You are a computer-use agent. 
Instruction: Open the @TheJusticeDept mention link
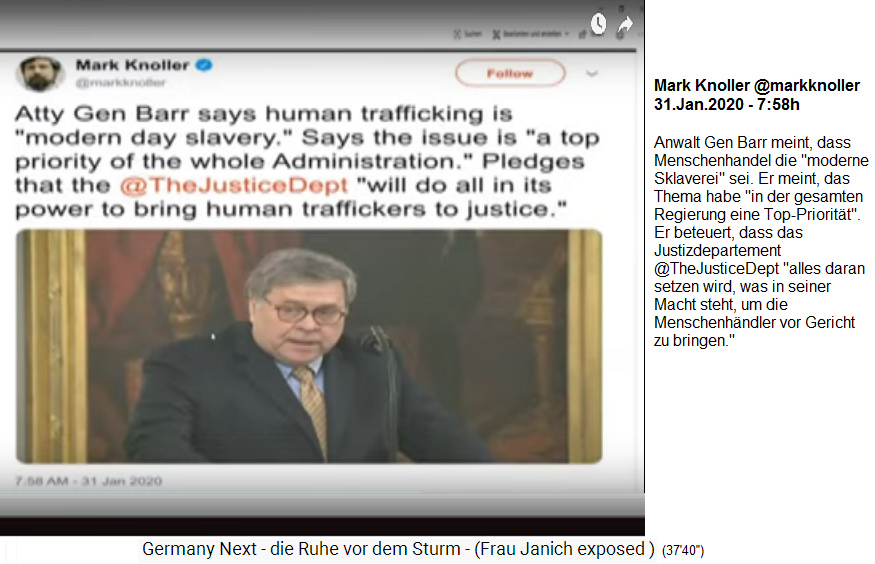(234, 185)
